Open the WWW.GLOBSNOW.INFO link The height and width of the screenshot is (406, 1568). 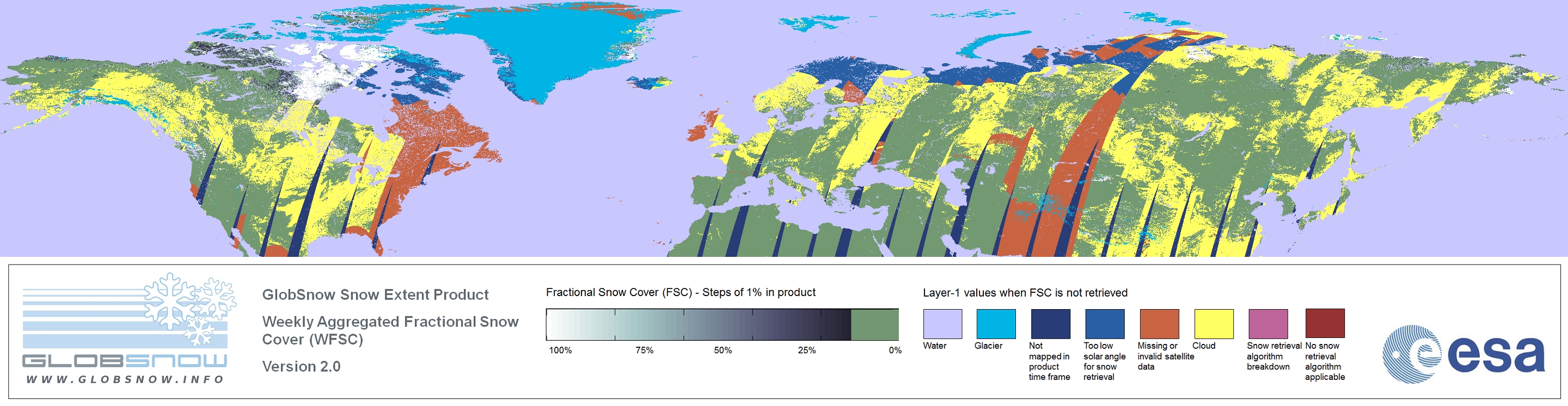[125, 379]
